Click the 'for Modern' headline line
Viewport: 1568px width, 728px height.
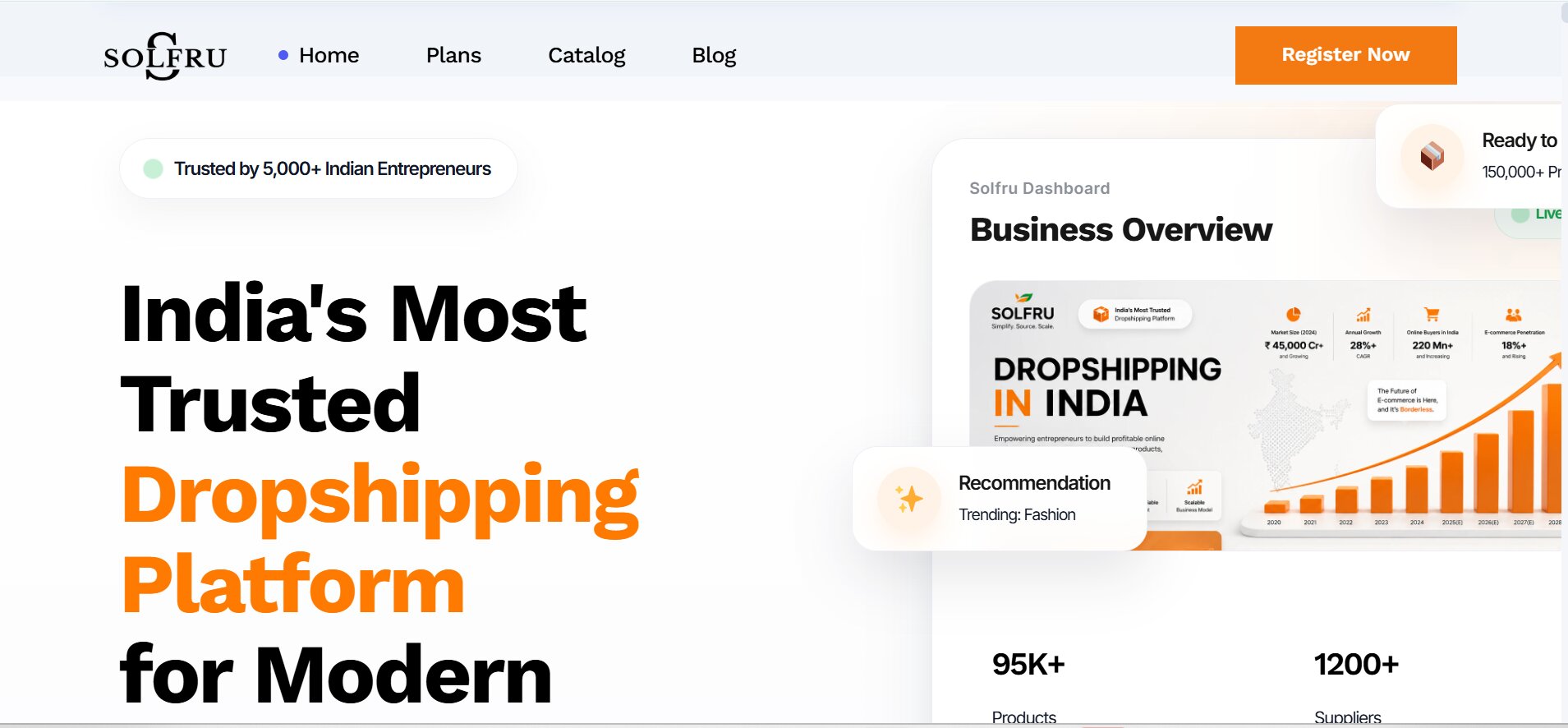point(336,675)
